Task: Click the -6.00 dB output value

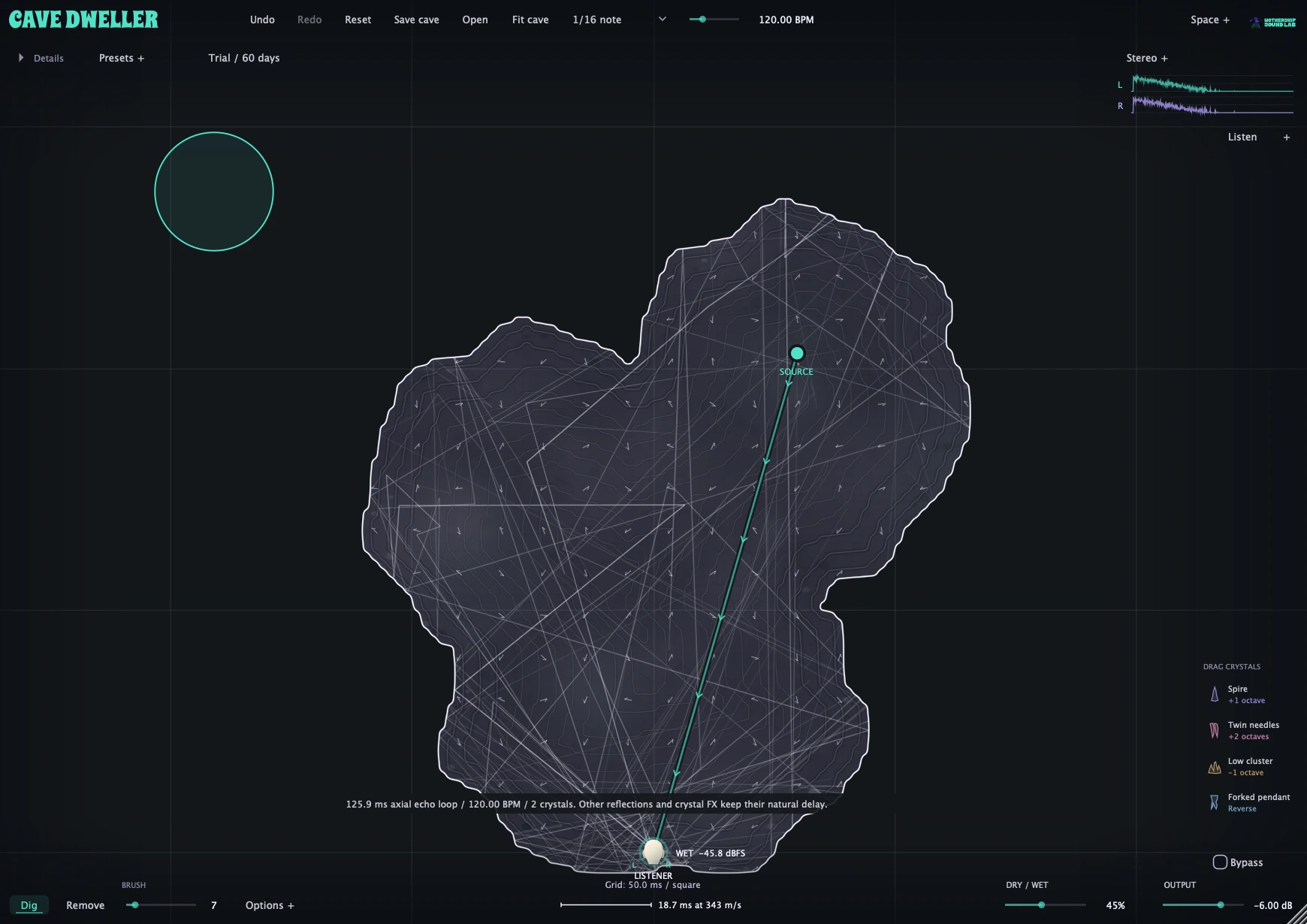Action: [x=1272, y=905]
